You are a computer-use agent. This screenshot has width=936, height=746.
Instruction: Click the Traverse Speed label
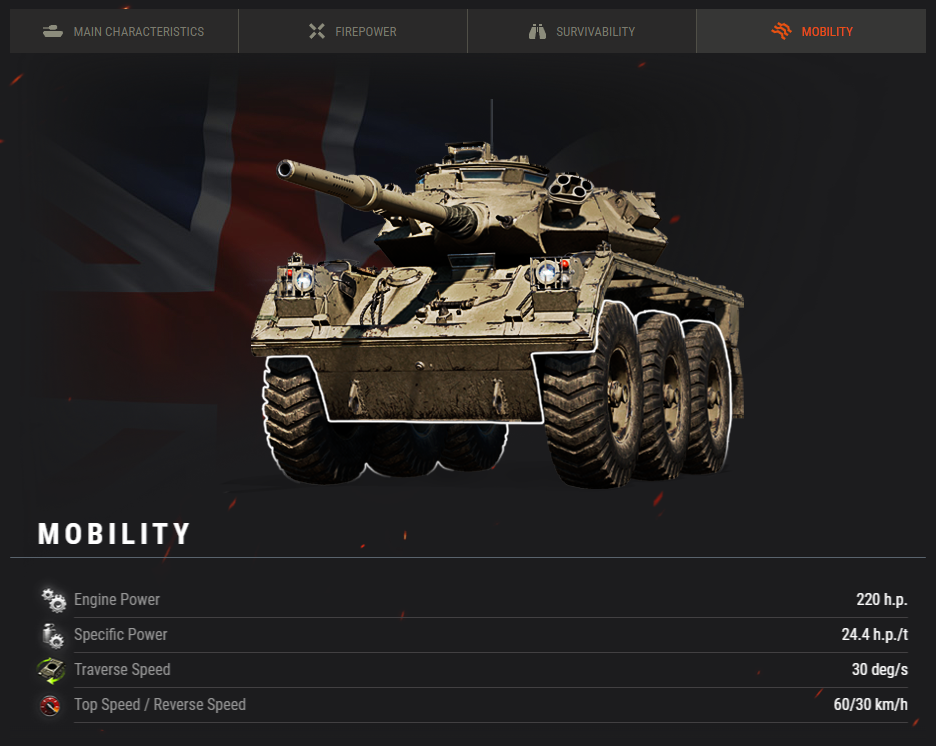[x=122, y=670]
